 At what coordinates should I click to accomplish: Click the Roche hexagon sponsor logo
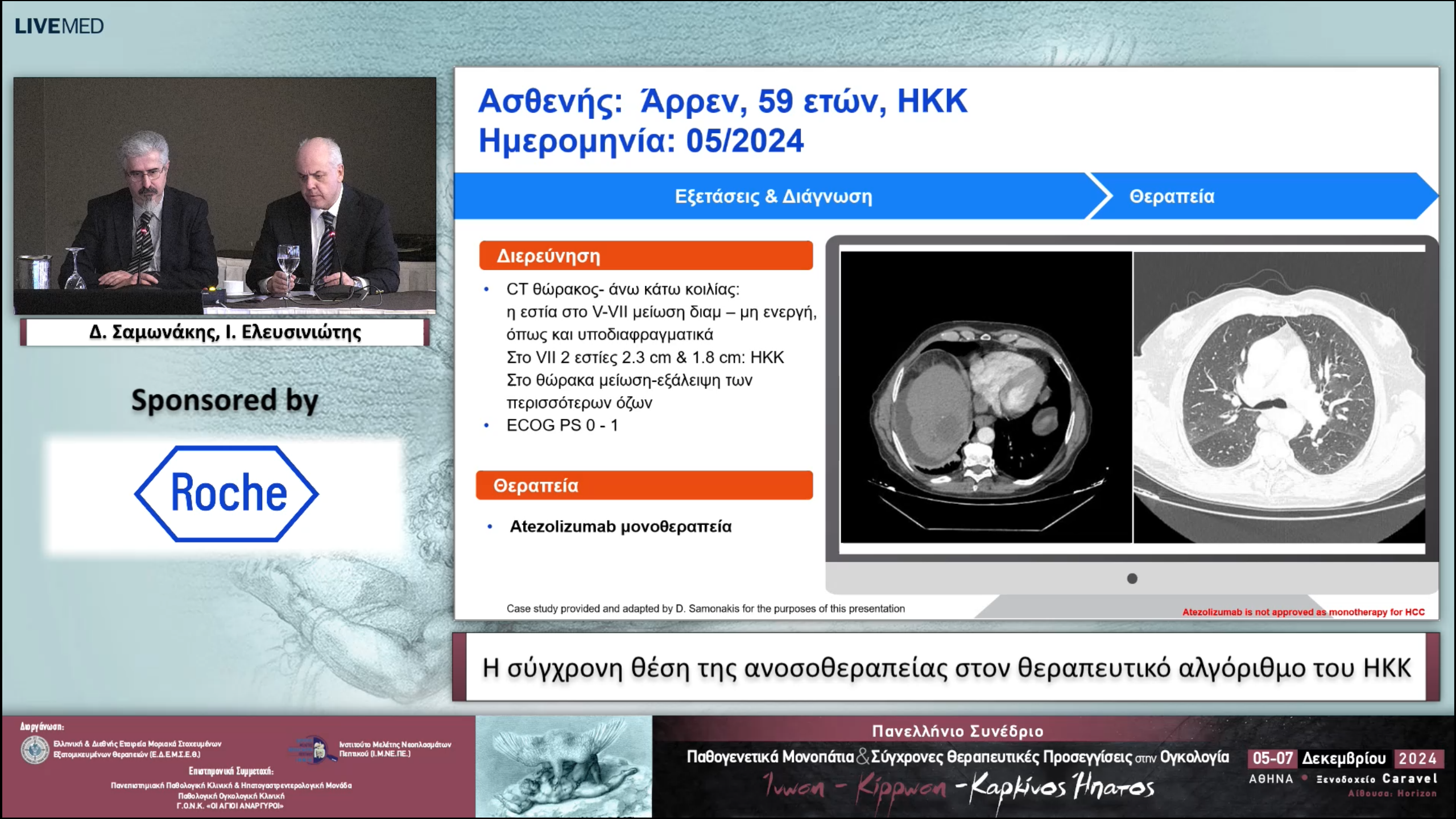tap(226, 493)
